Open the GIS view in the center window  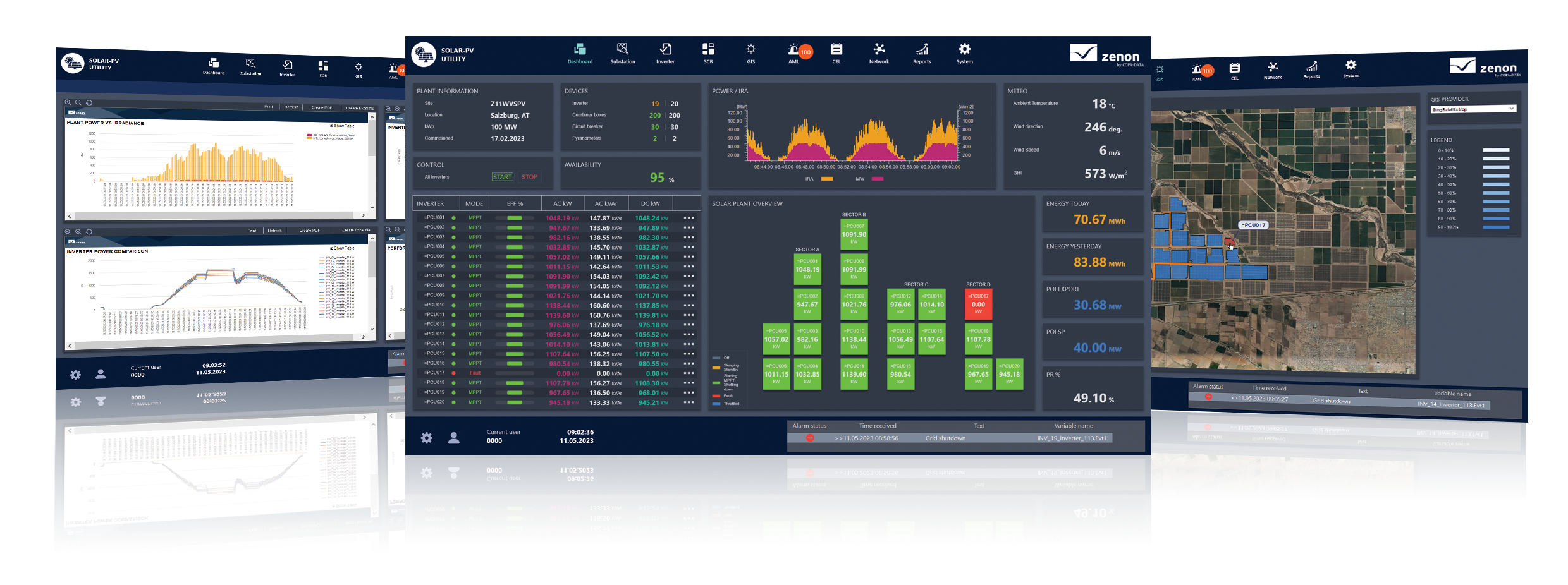(750, 54)
